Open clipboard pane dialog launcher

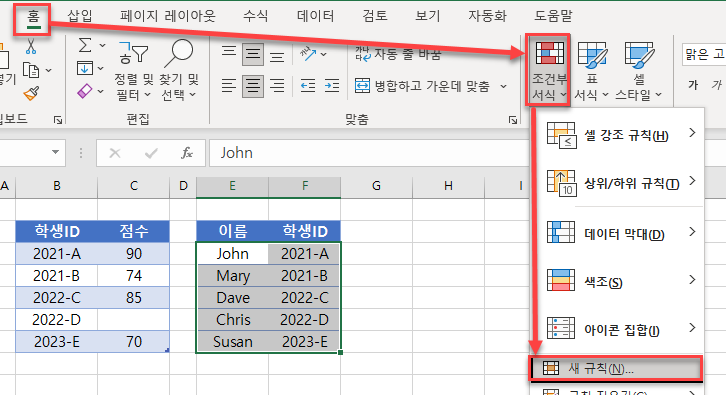click(x=58, y=120)
